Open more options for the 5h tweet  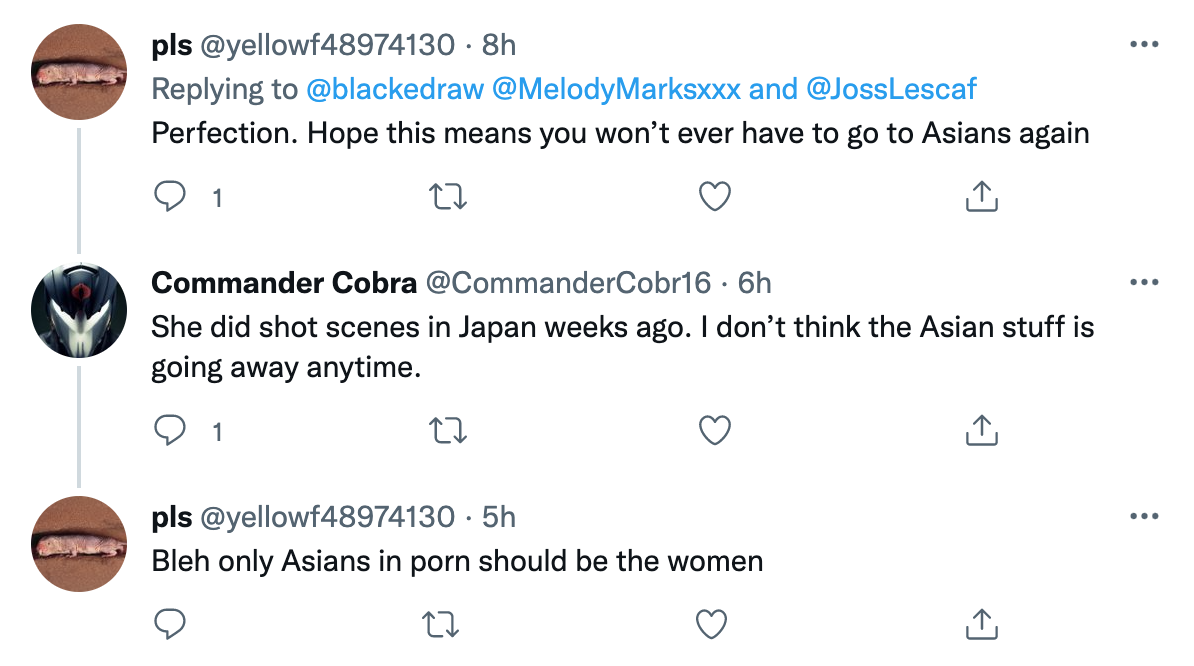point(1144,517)
